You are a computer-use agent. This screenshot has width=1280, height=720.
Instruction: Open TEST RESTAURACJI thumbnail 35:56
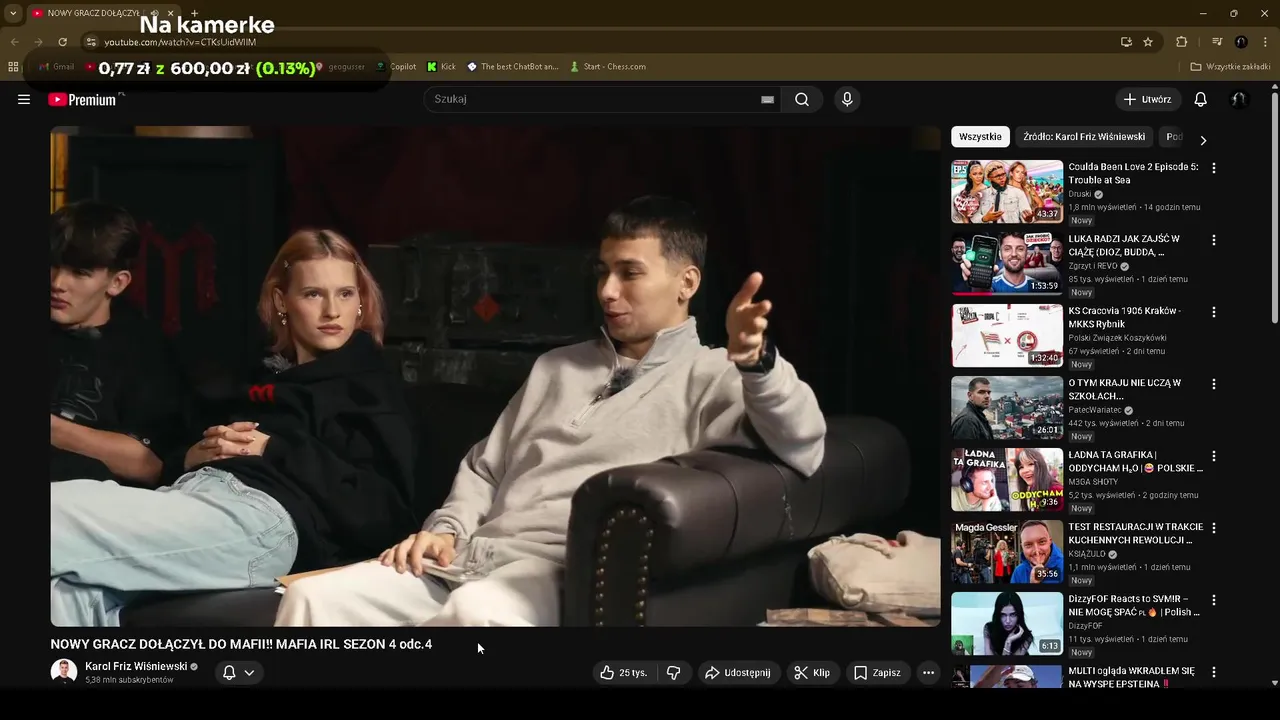point(1007,551)
